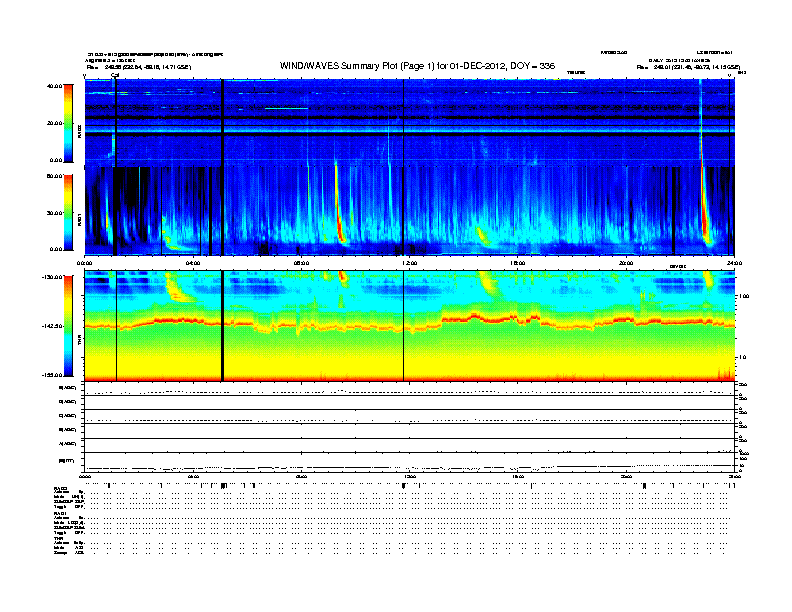
Task: Click the 04:00 label under RAD1 spectrogram
Action: tap(193, 263)
